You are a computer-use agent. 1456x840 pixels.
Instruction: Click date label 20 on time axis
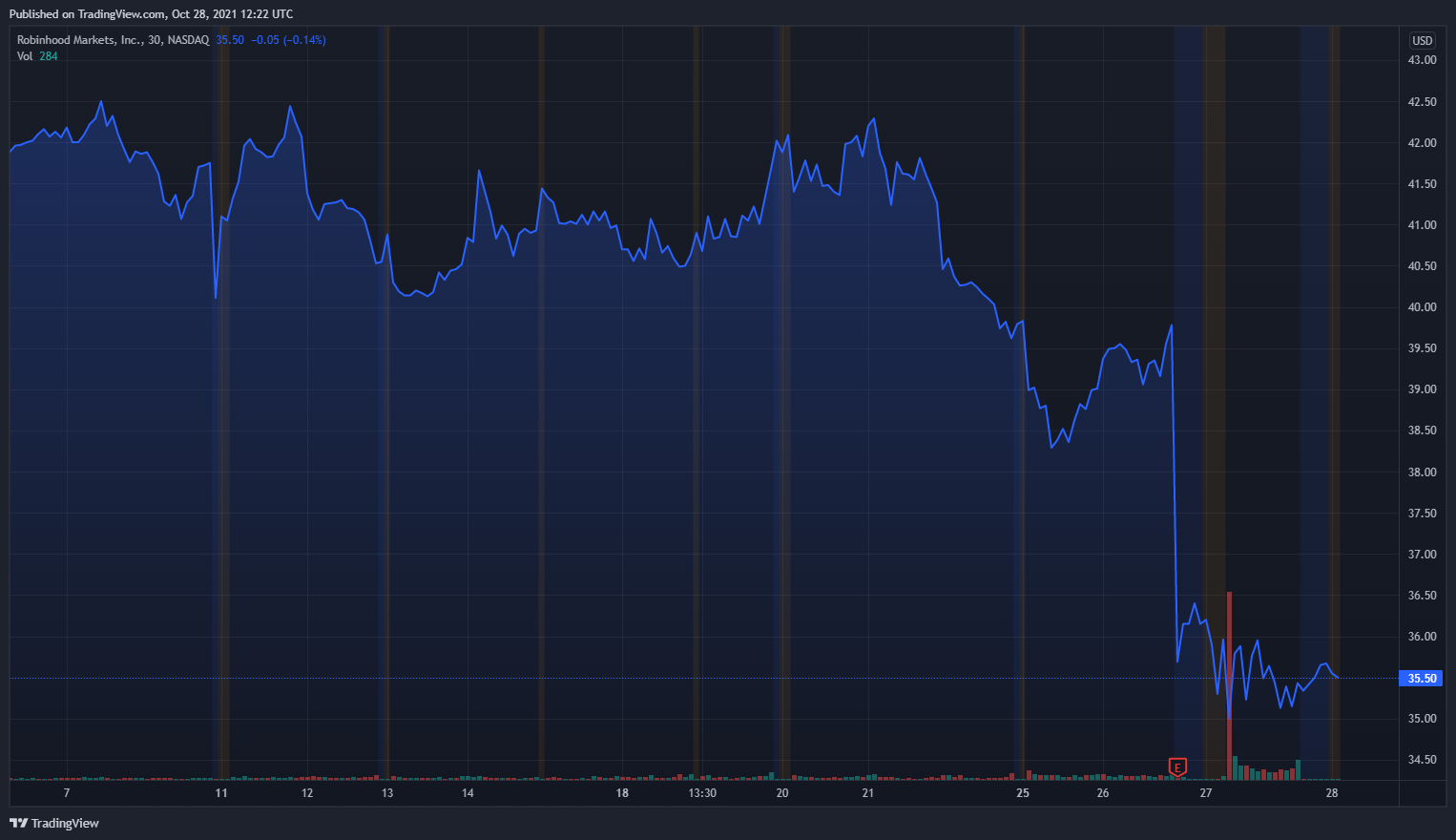pyautogui.click(x=782, y=793)
